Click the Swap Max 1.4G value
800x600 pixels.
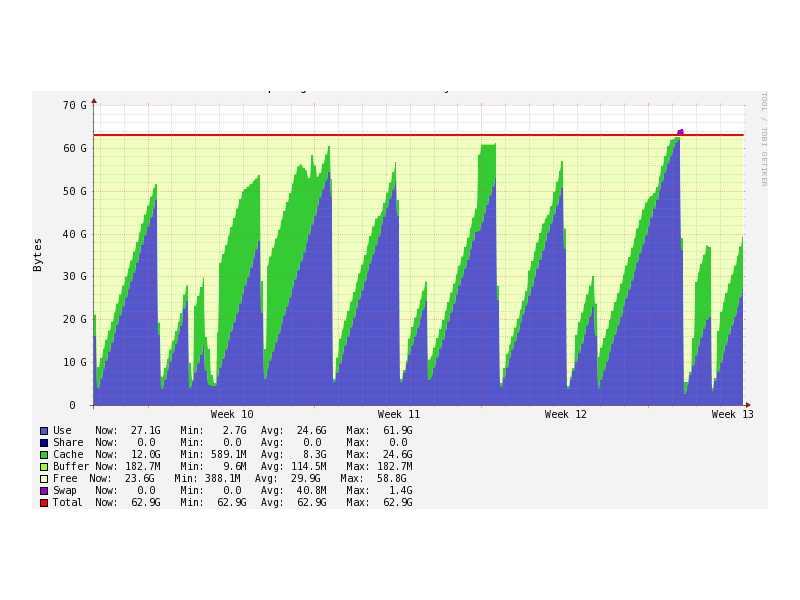398,491
